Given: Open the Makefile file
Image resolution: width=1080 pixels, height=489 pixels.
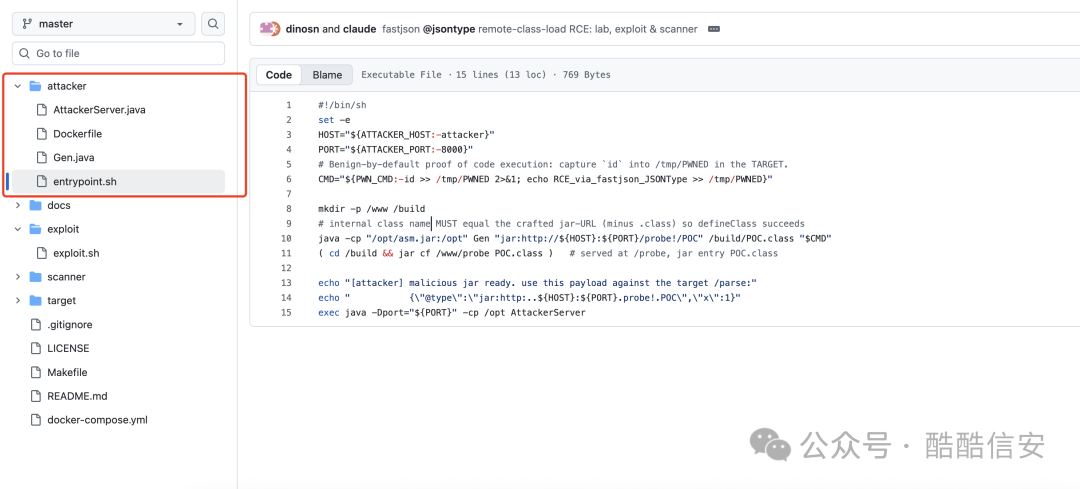Looking at the screenshot, I should 67,372.
